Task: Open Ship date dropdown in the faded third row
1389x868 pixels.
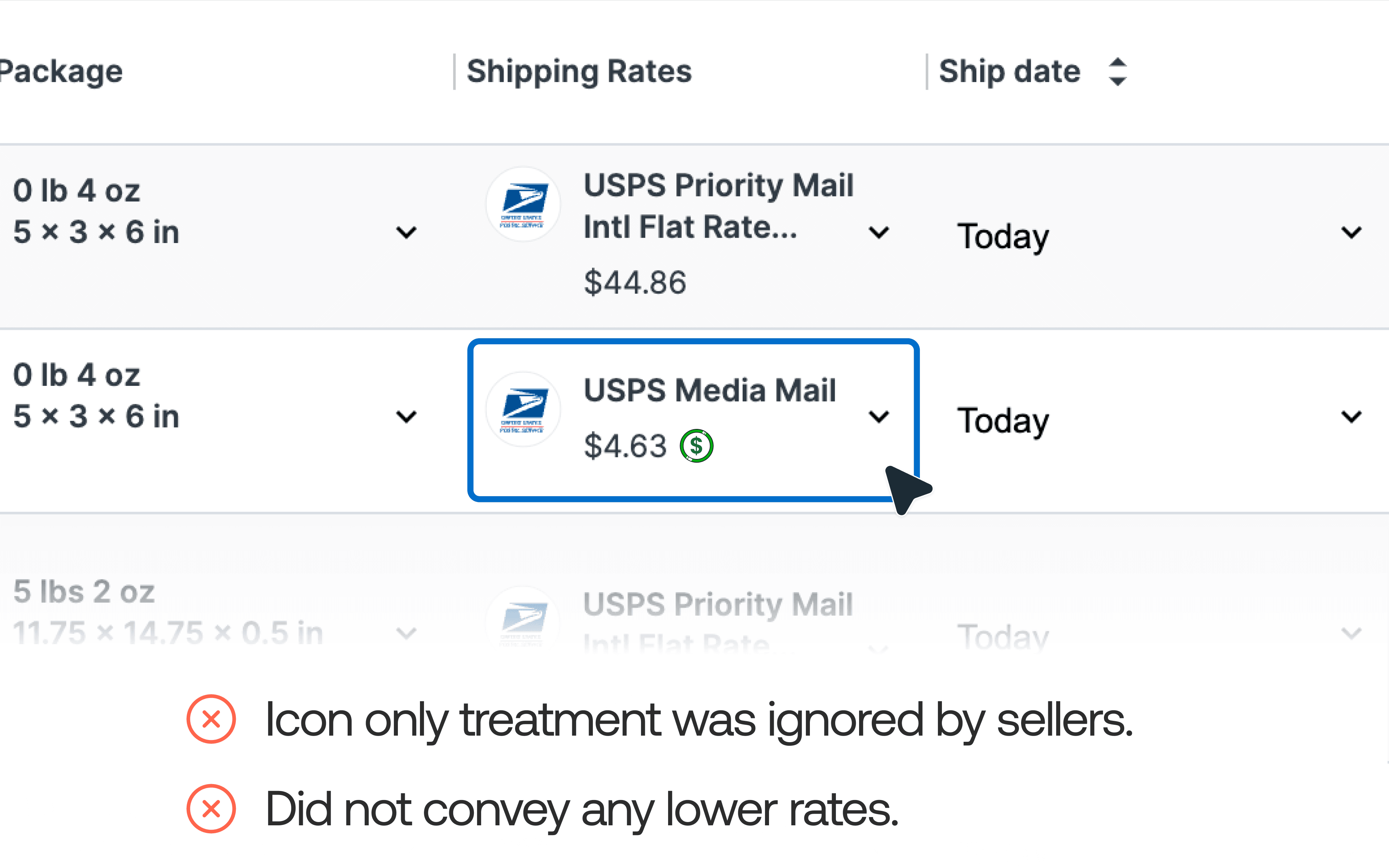Action: 1351,634
